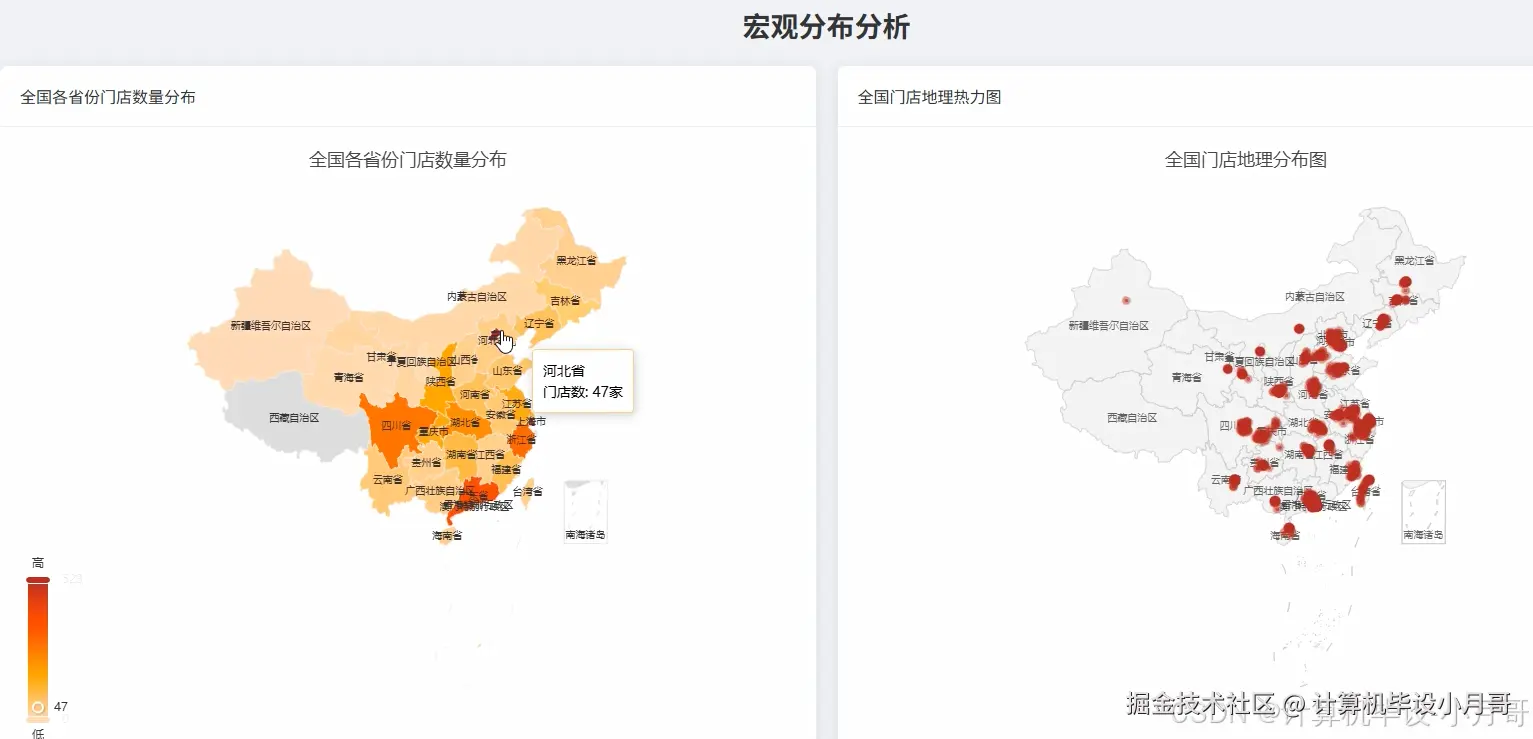Select 青海省 label on the left map
This screenshot has height=739, width=1533.
349,378
